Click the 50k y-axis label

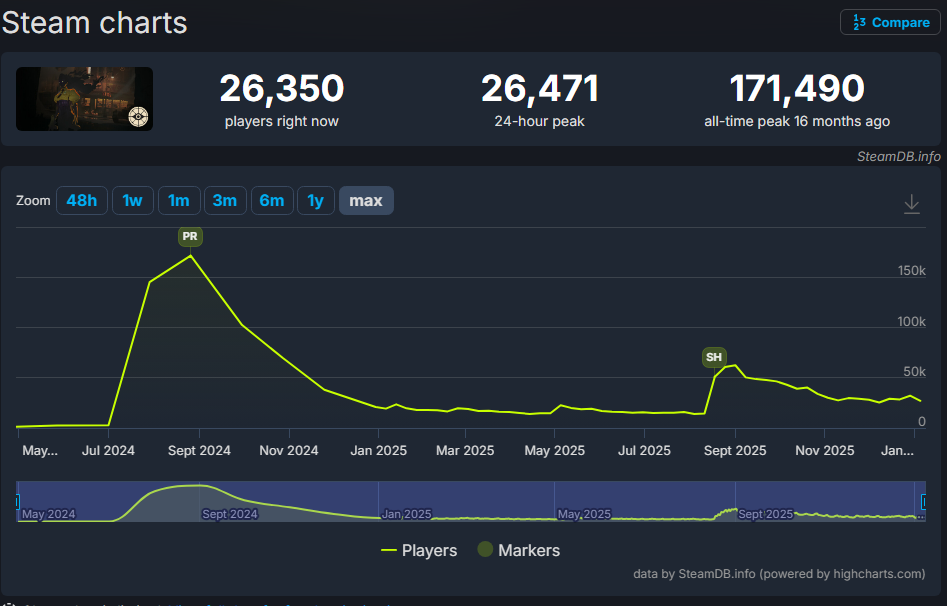point(914,372)
